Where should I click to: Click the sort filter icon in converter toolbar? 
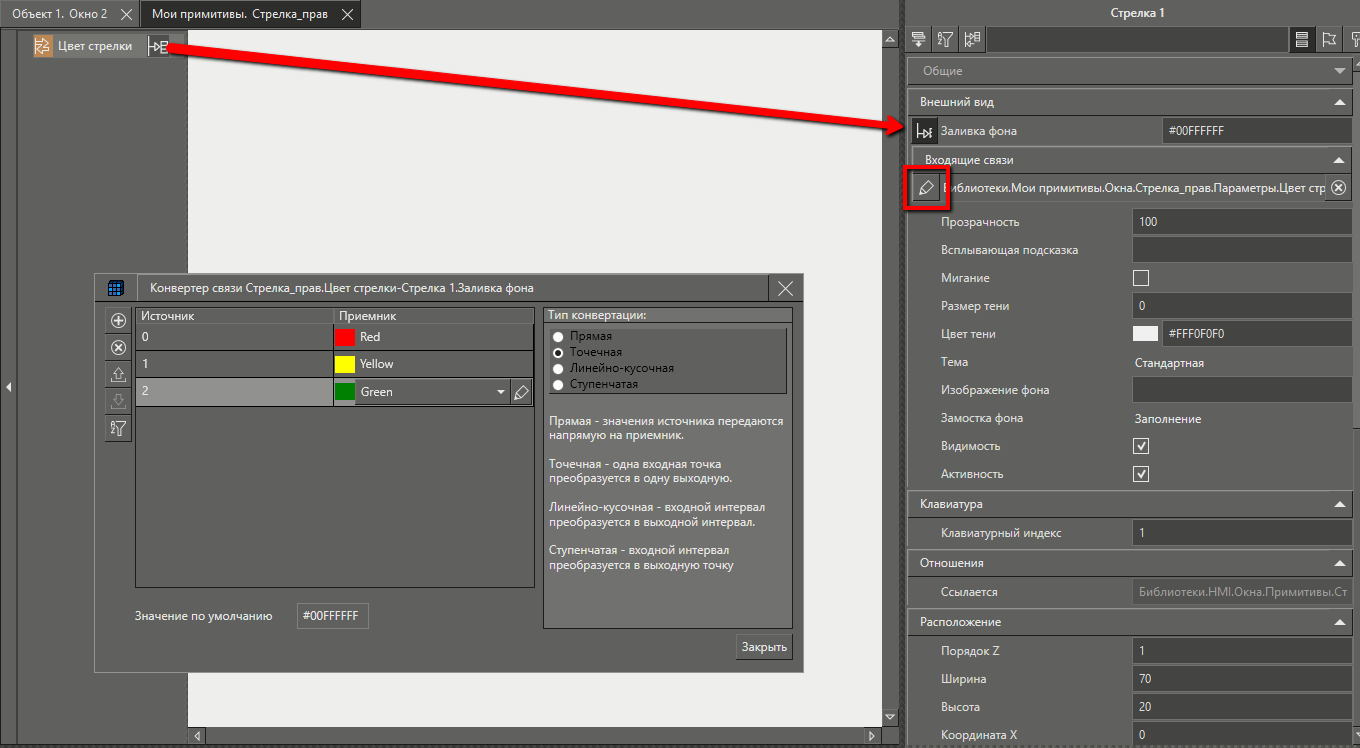[x=118, y=428]
